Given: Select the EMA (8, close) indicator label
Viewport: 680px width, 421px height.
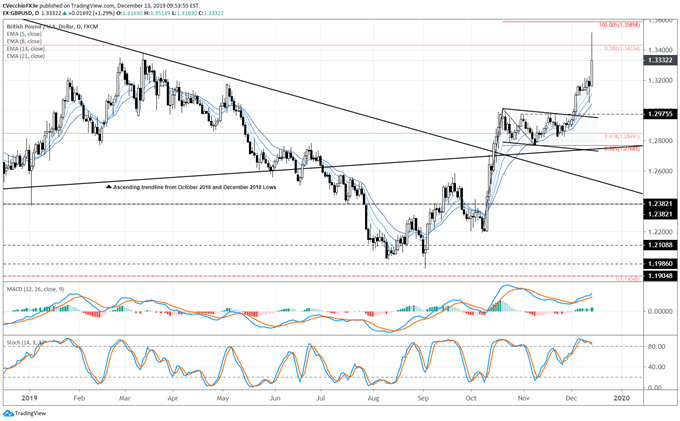Looking at the screenshot, I should tap(24, 41).
